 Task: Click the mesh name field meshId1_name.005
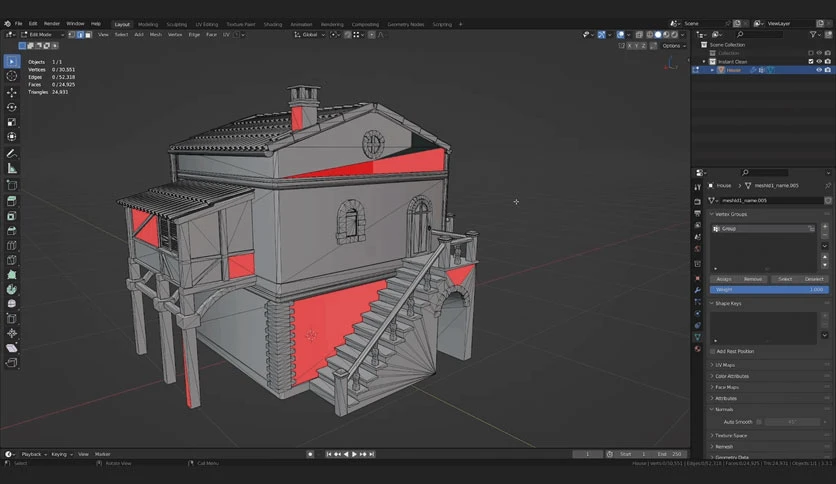coord(772,200)
